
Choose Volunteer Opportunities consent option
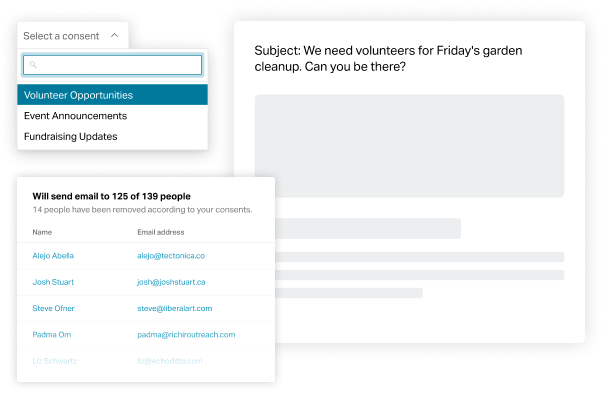pyautogui.click(x=112, y=95)
